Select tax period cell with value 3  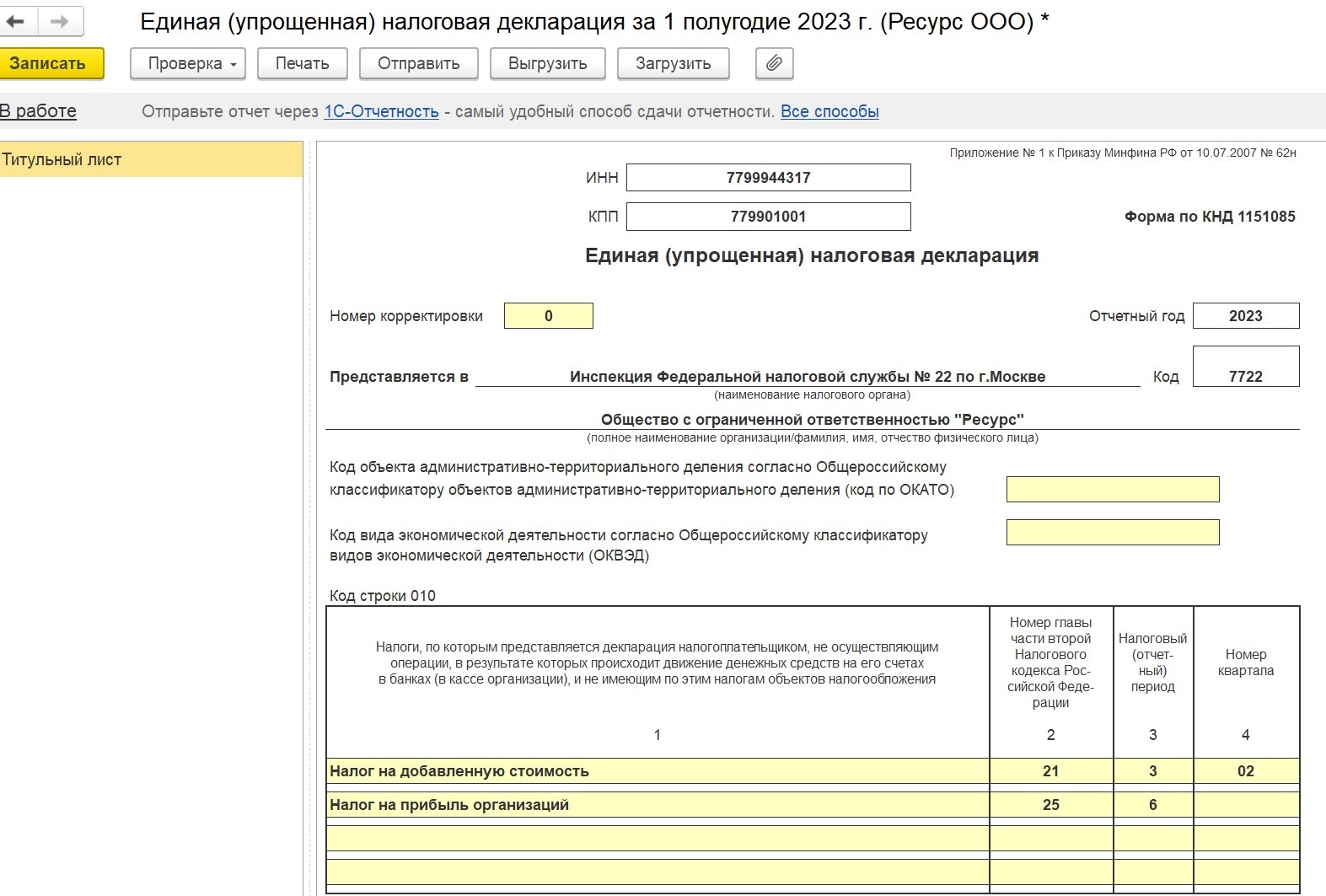coord(1153,771)
